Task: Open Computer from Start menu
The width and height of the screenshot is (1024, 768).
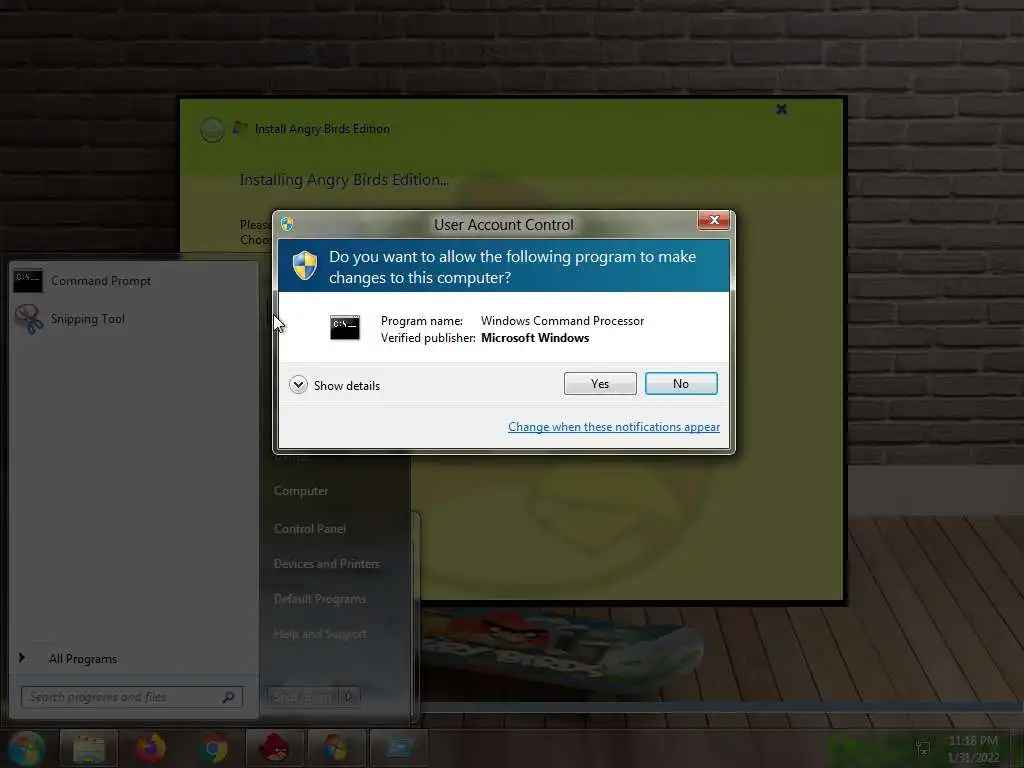Action: [x=300, y=490]
